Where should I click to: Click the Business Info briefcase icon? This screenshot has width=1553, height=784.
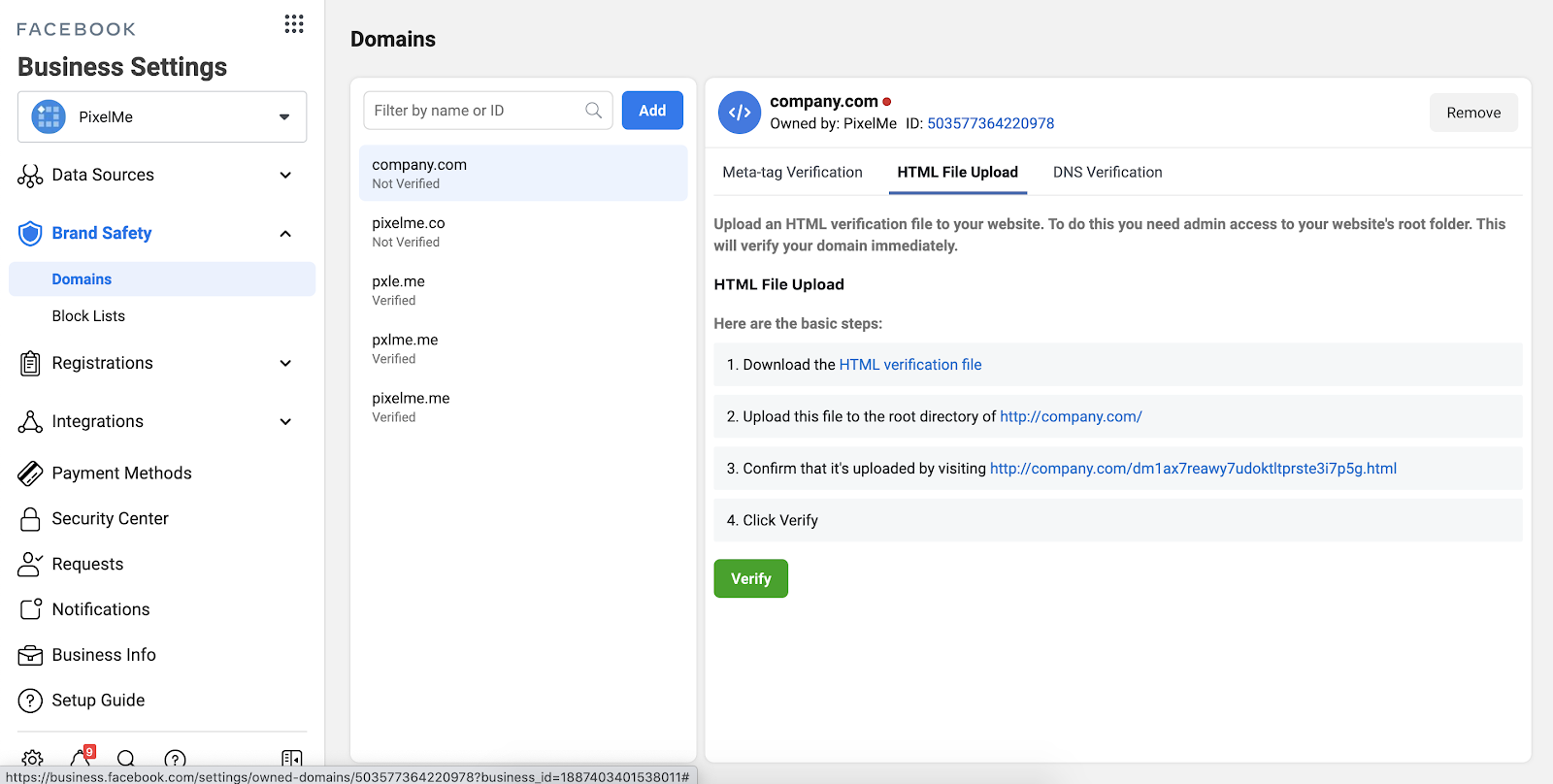(x=30, y=655)
